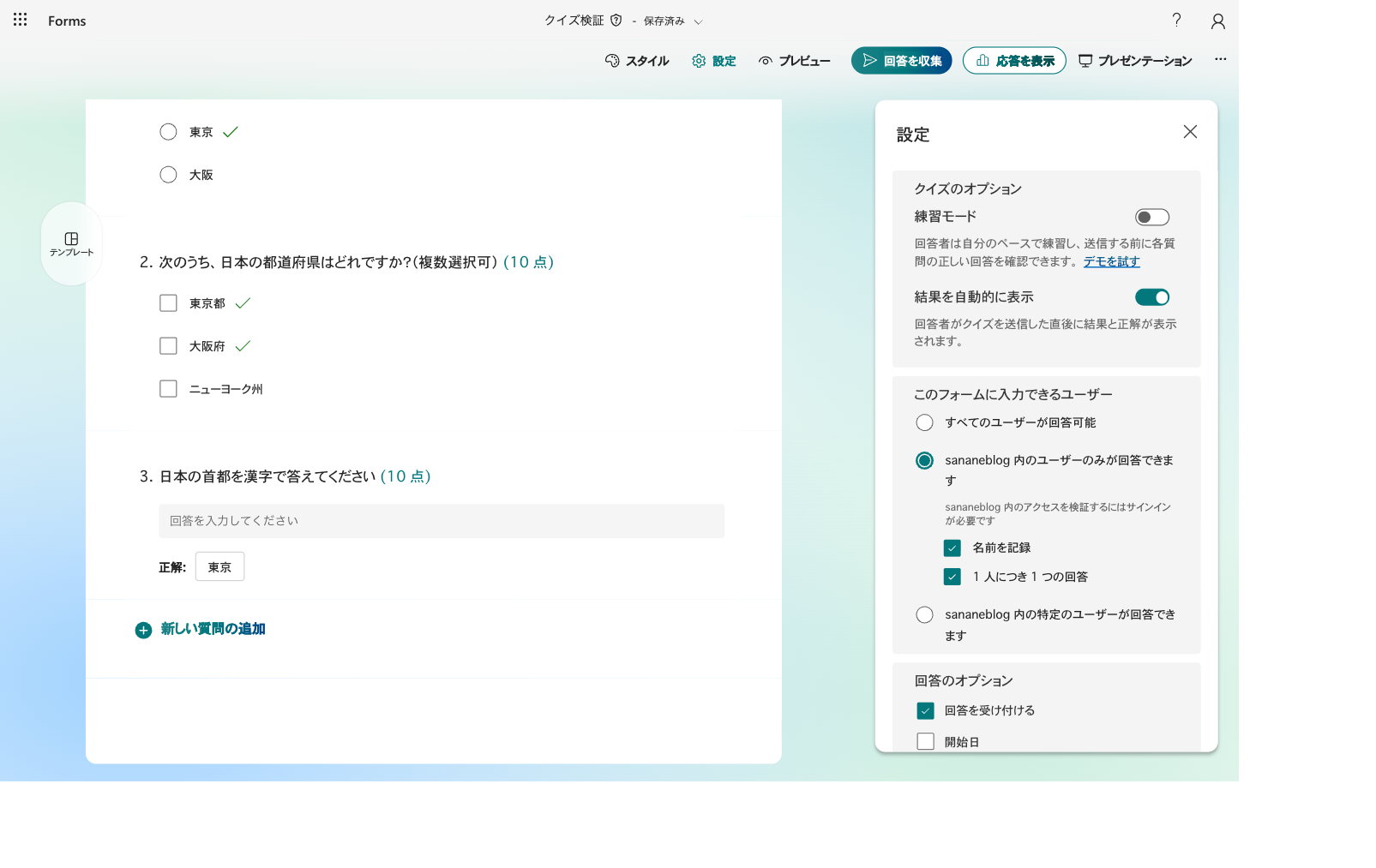This screenshot has width=1376, height=868.
Task: Click the デモを試す link
Action: tap(1111, 261)
